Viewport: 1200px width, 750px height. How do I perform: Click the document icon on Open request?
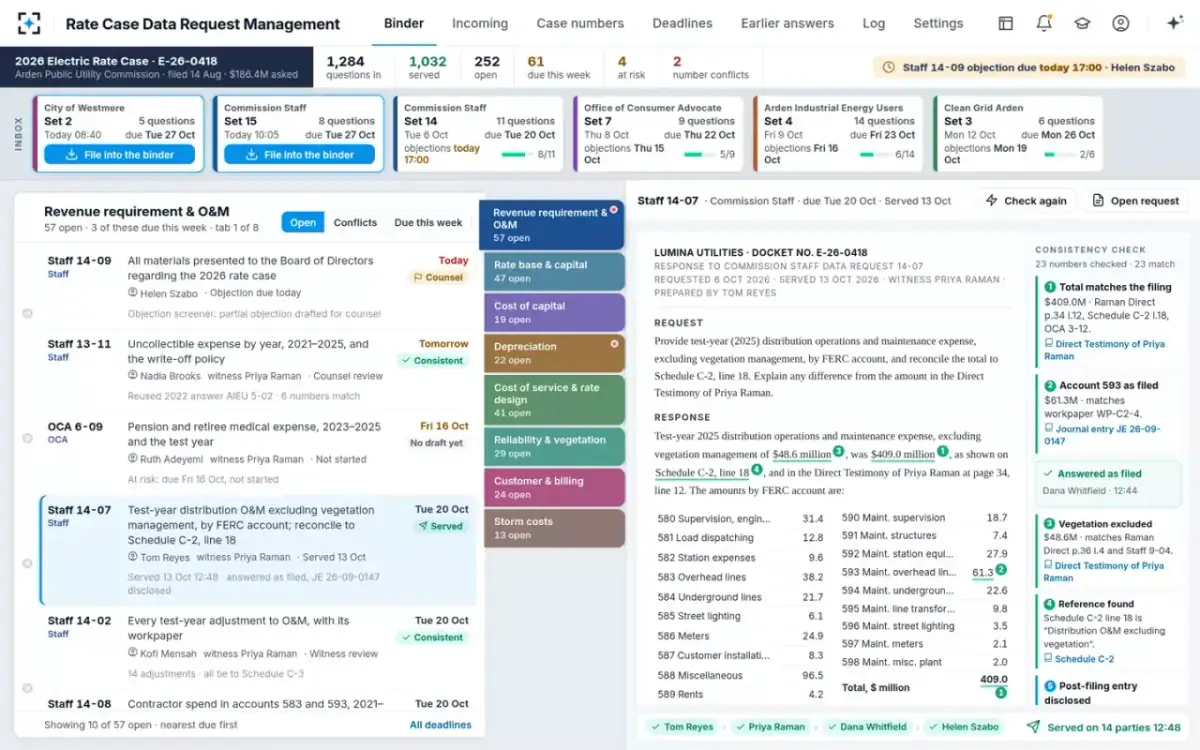coord(1098,200)
